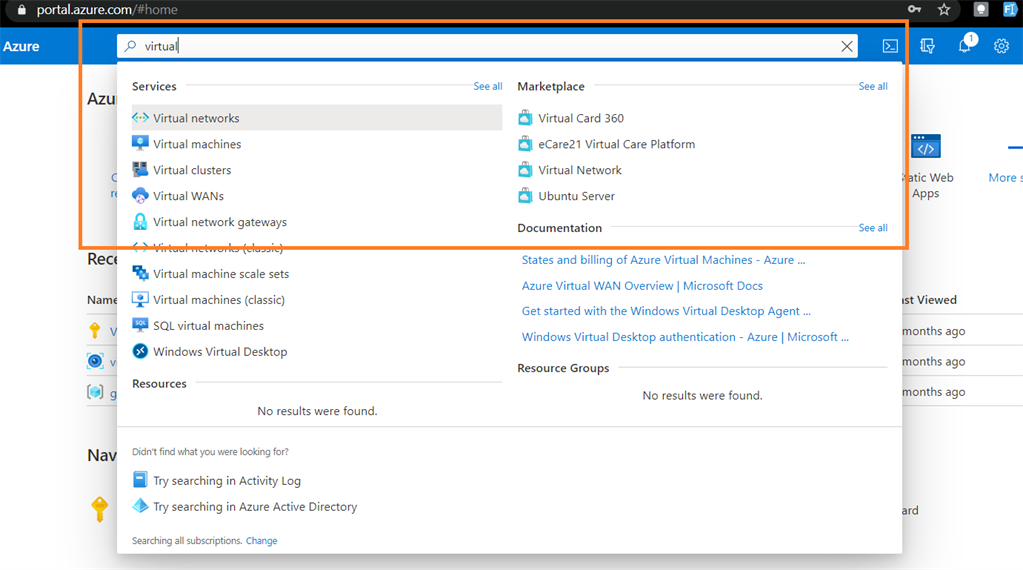Open directory and subscription filter icon

[x=927, y=46]
